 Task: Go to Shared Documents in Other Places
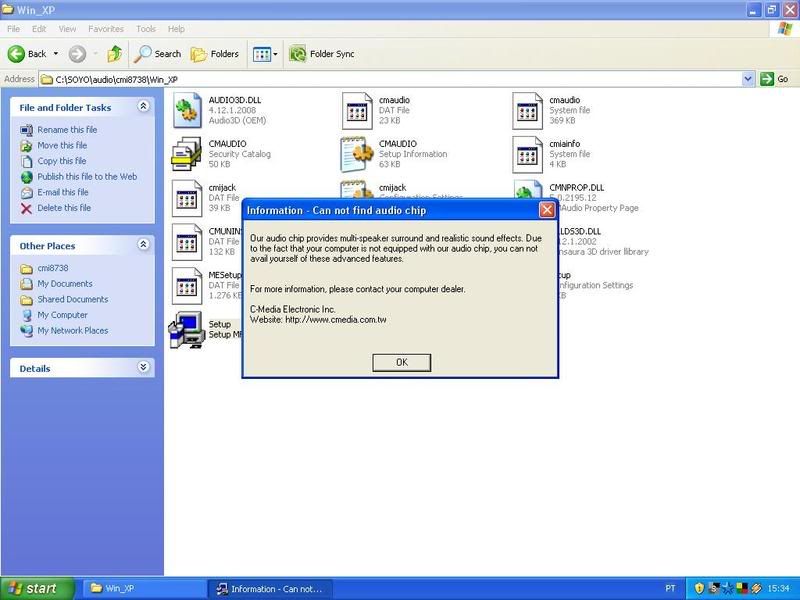(x=72, y=299)
